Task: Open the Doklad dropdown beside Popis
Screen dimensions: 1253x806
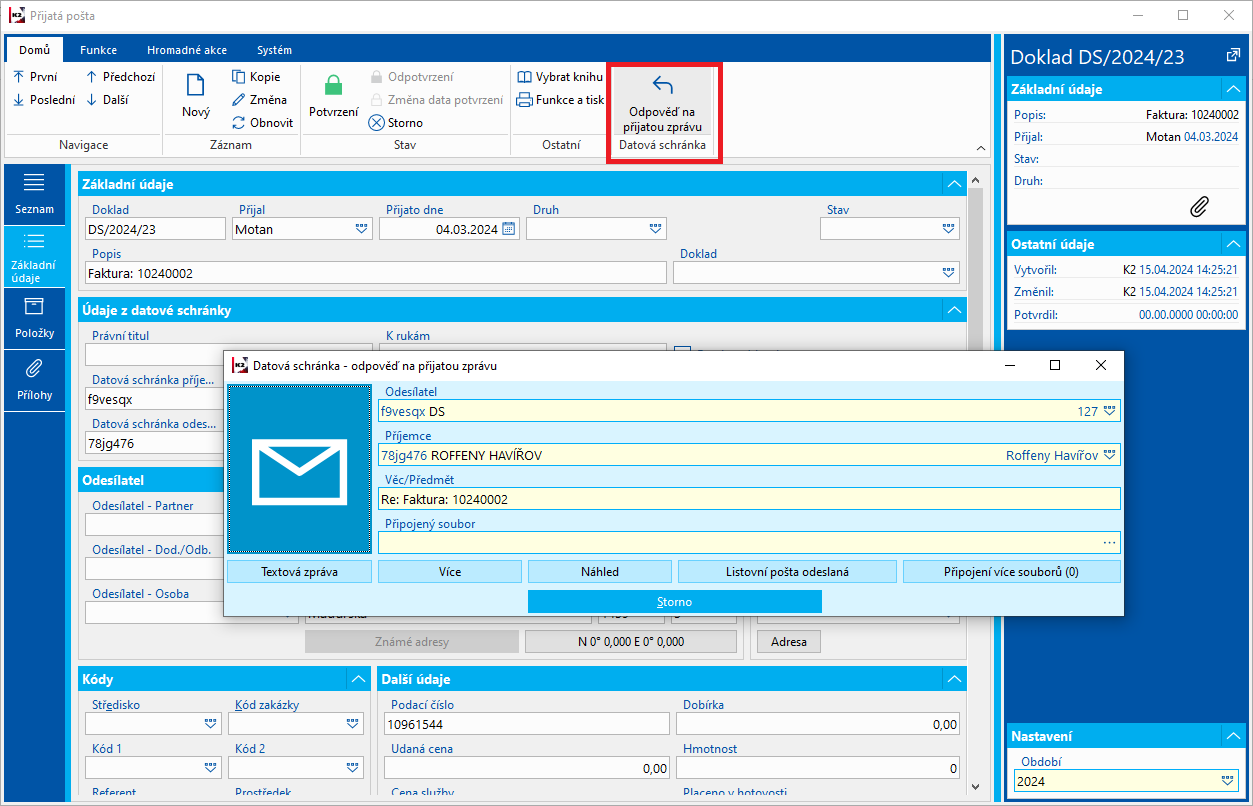Action: (948, 272)
